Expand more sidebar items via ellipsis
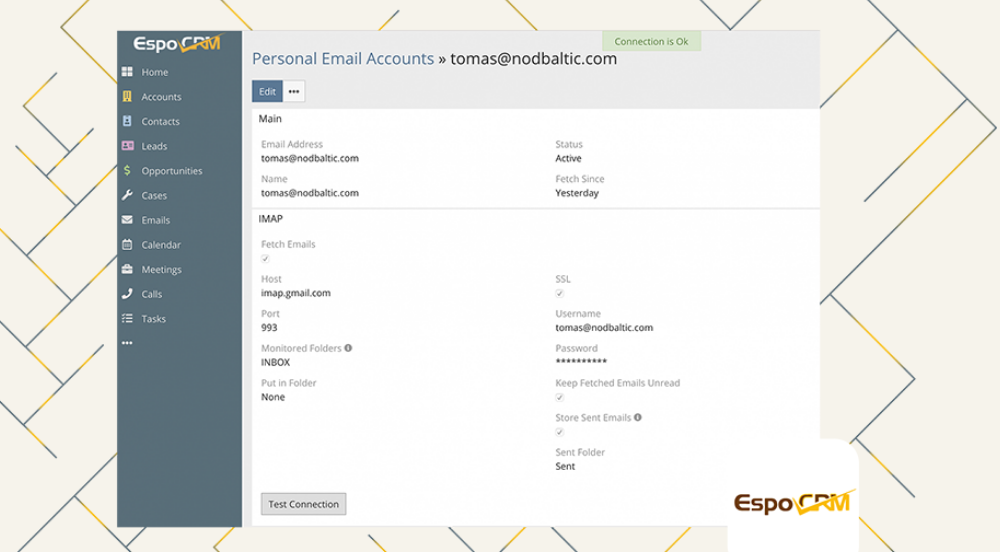 click(127, 343)
